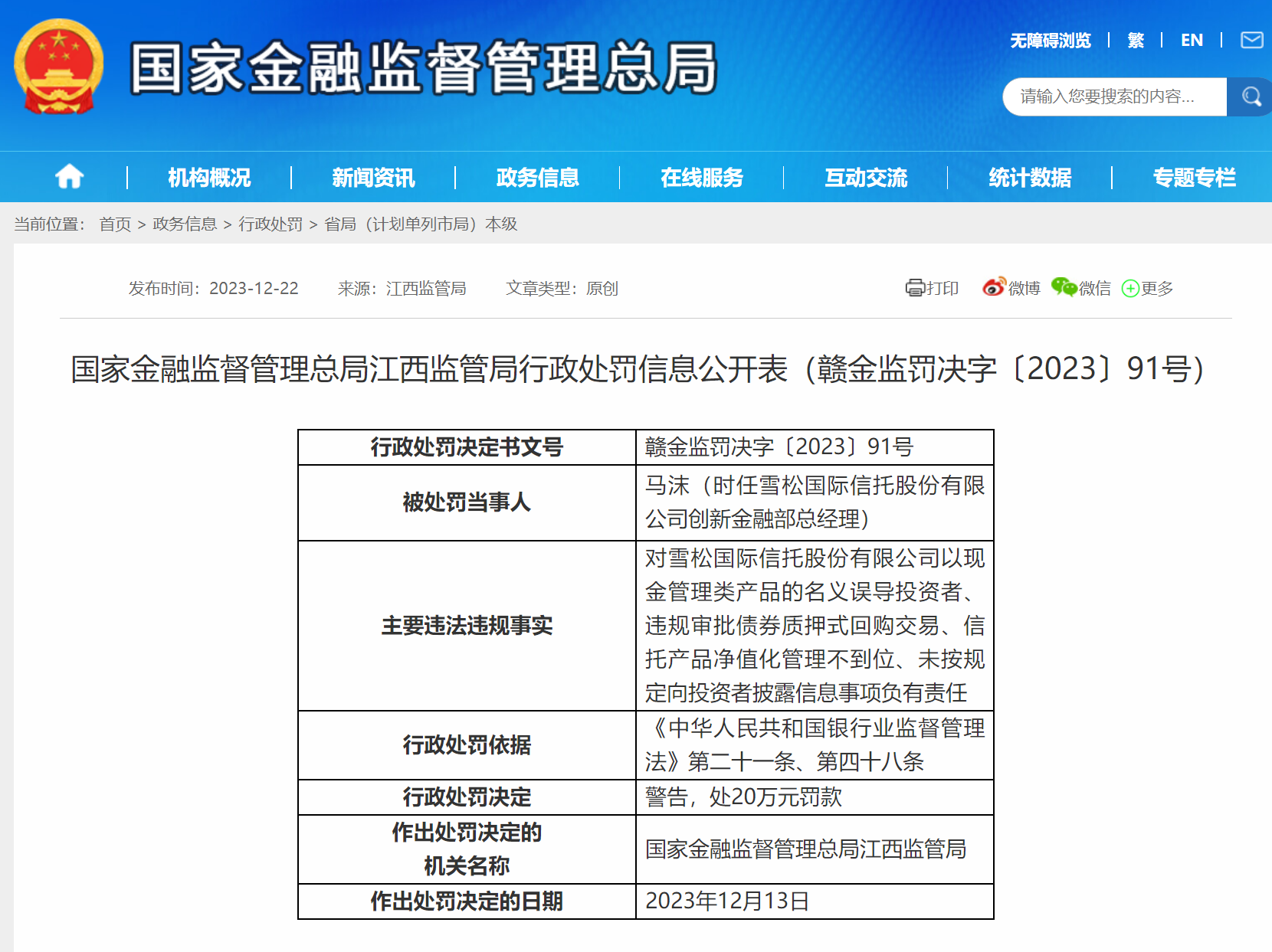Open the 统计数据 menu
The image size is (1272, 952).
point(1030,178)
